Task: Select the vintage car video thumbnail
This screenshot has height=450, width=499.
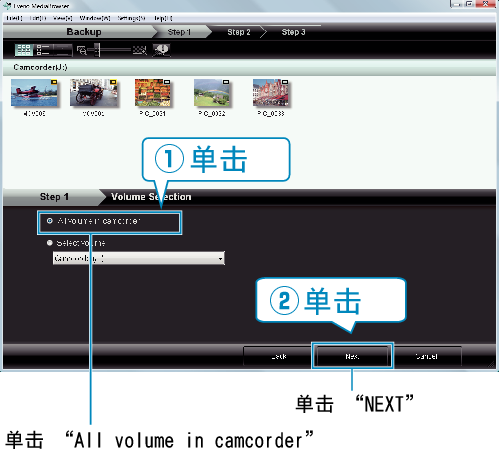Action: click(93, 93)
